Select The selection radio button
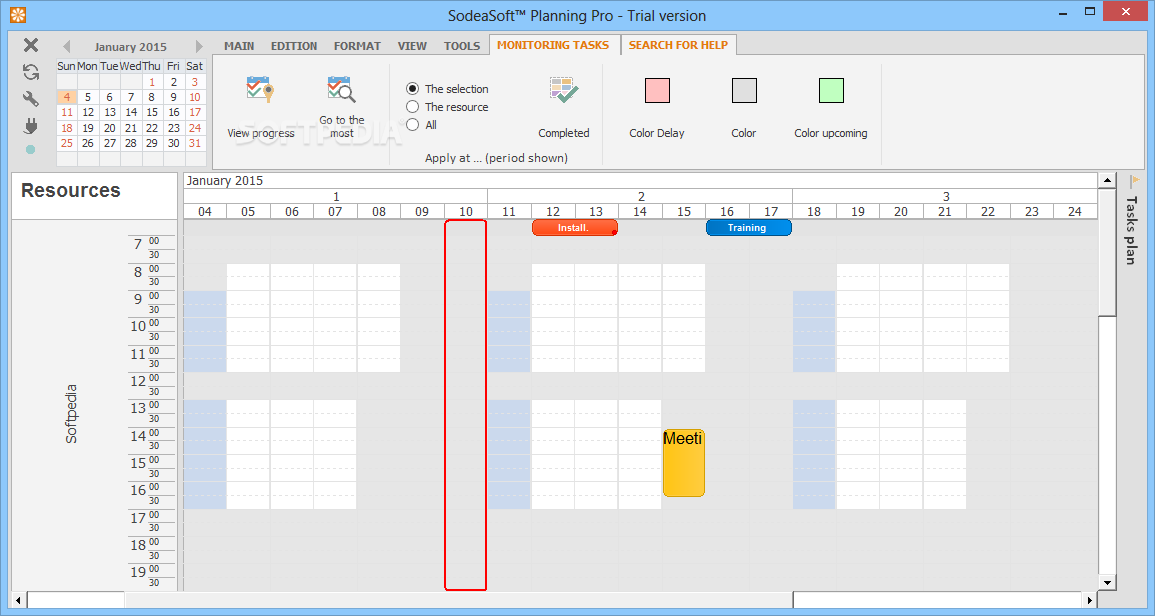1155x616 pixels. (x=412, y=88)
